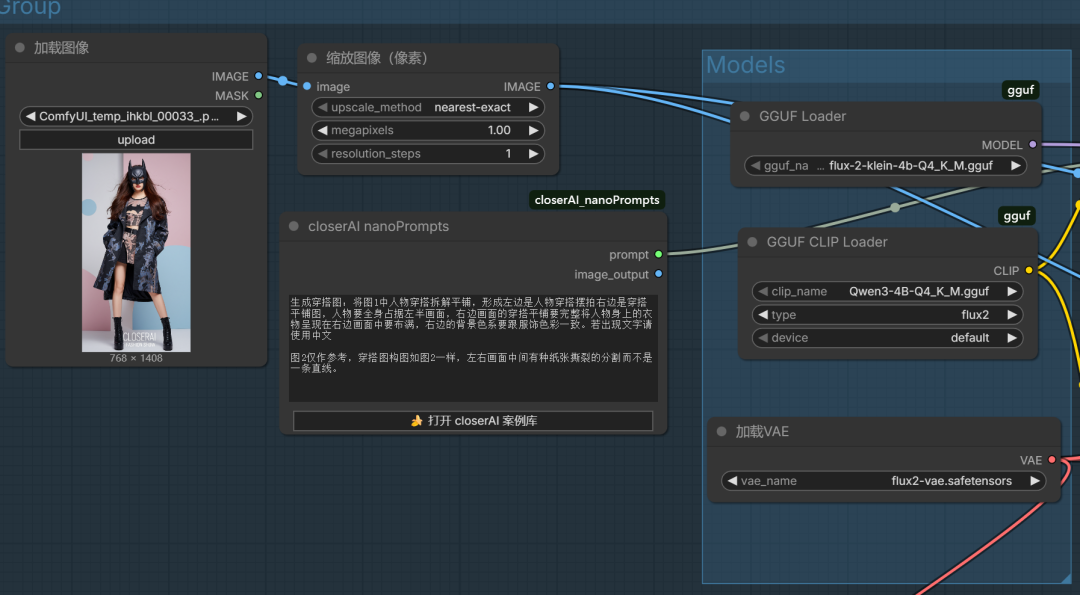Screen dimensions: 1080x595
Task: Click the GGUF CLIP Loader node title
Action: (x=827, y=242)
